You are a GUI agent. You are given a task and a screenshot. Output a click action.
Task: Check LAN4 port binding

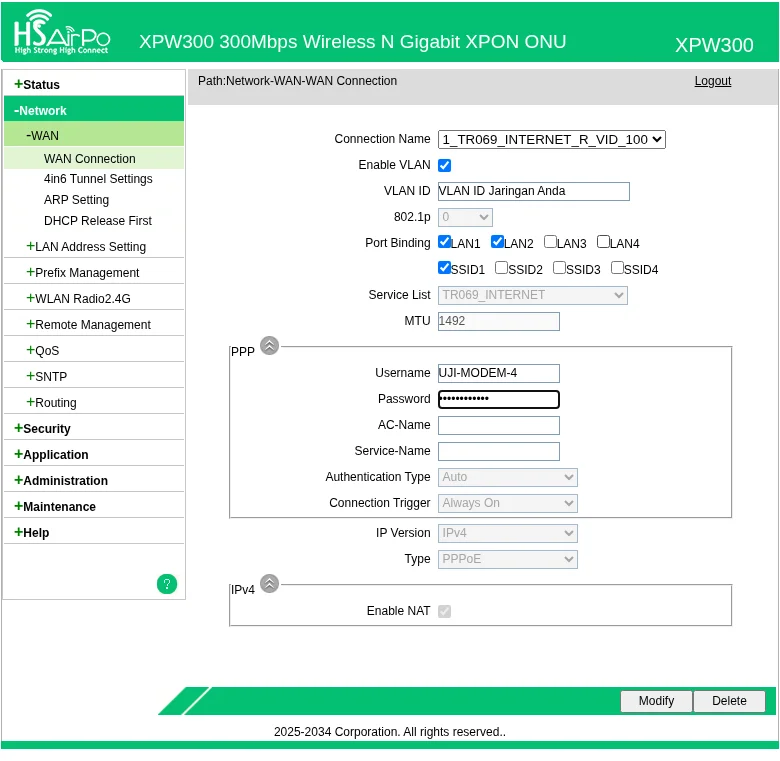603,242
